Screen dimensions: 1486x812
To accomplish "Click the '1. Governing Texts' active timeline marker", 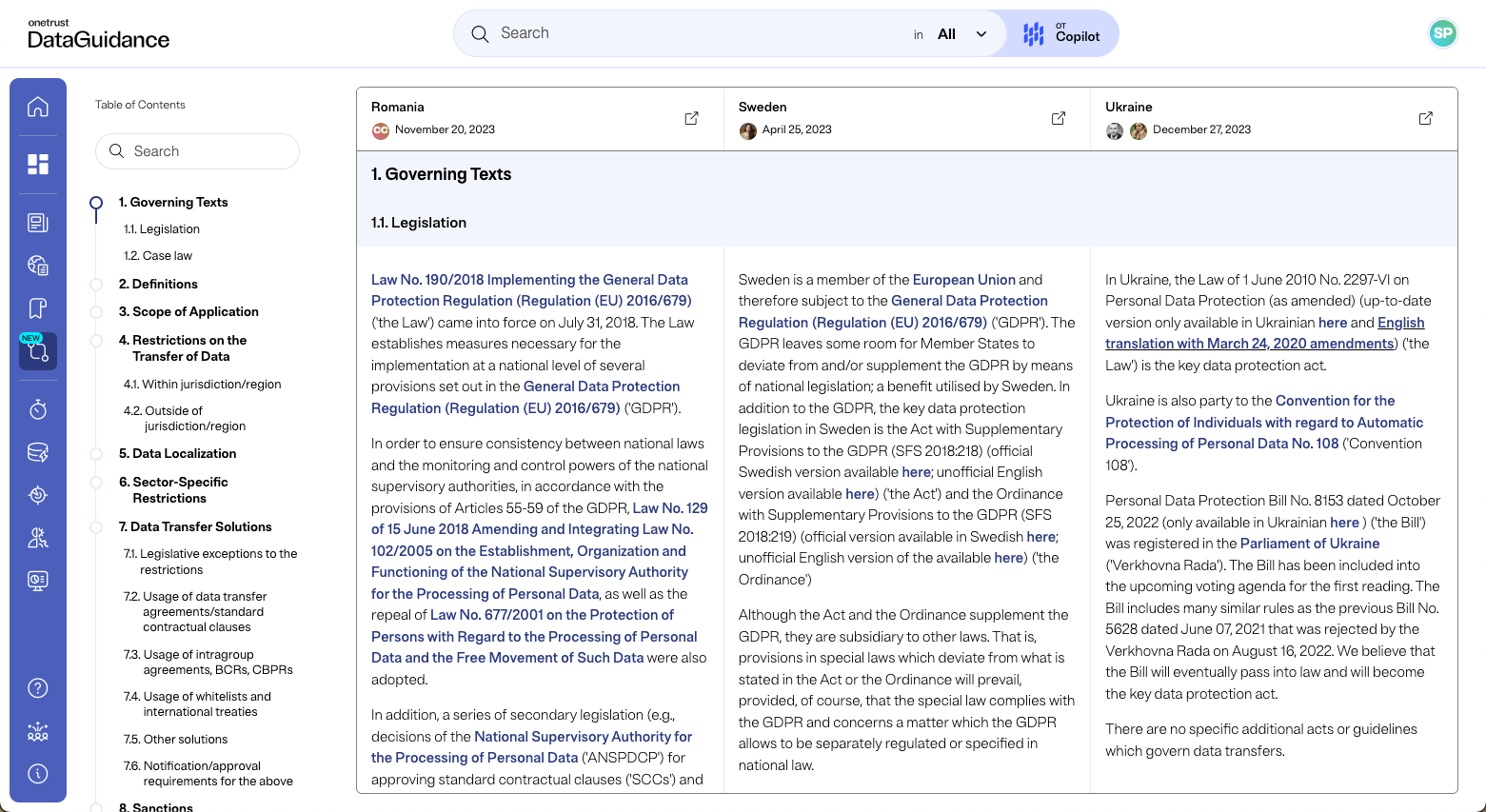I will coord(96,203).
